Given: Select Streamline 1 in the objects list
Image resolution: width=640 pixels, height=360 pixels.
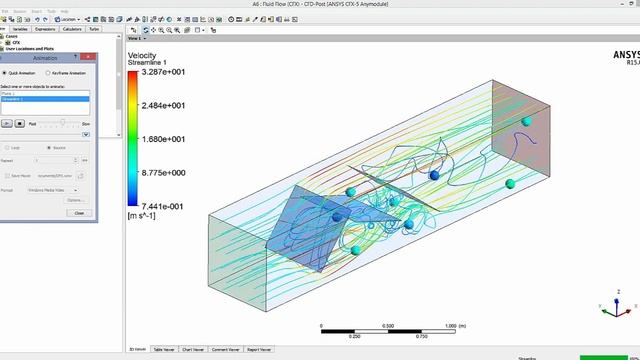Looking at the screenshot, I should (x=45, y=99).
